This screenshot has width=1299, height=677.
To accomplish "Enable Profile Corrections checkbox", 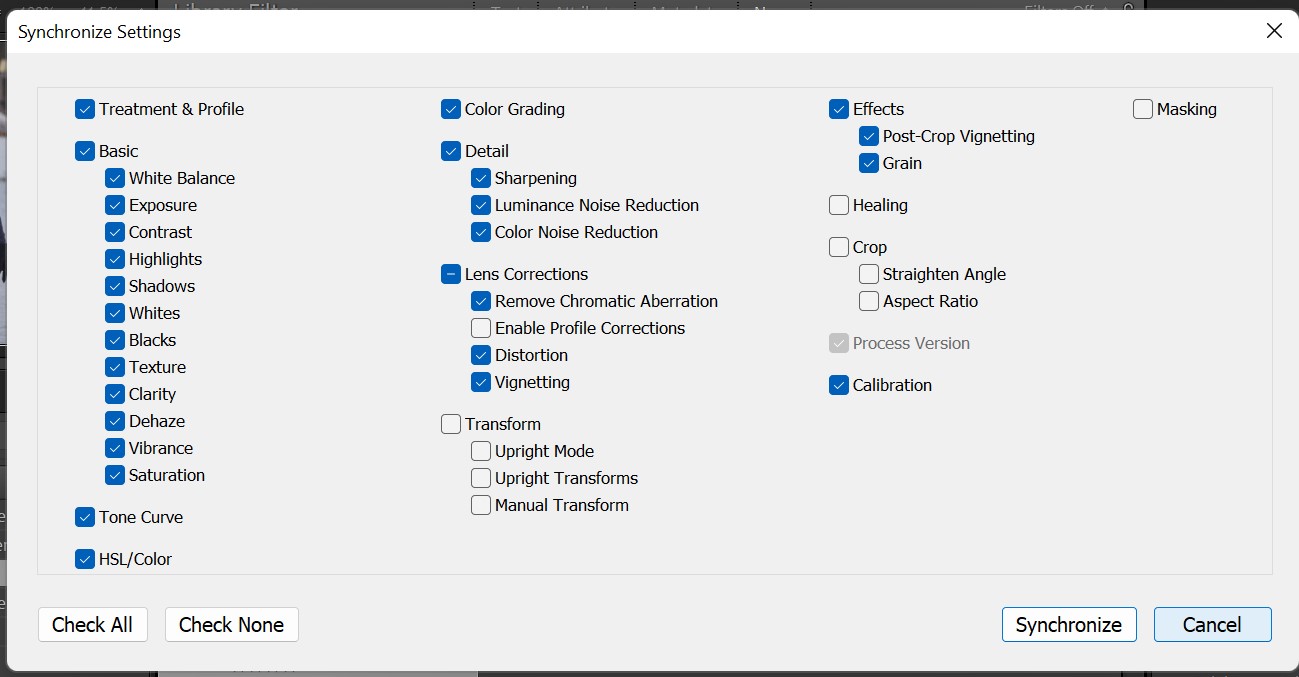I will tap(481, 328).
